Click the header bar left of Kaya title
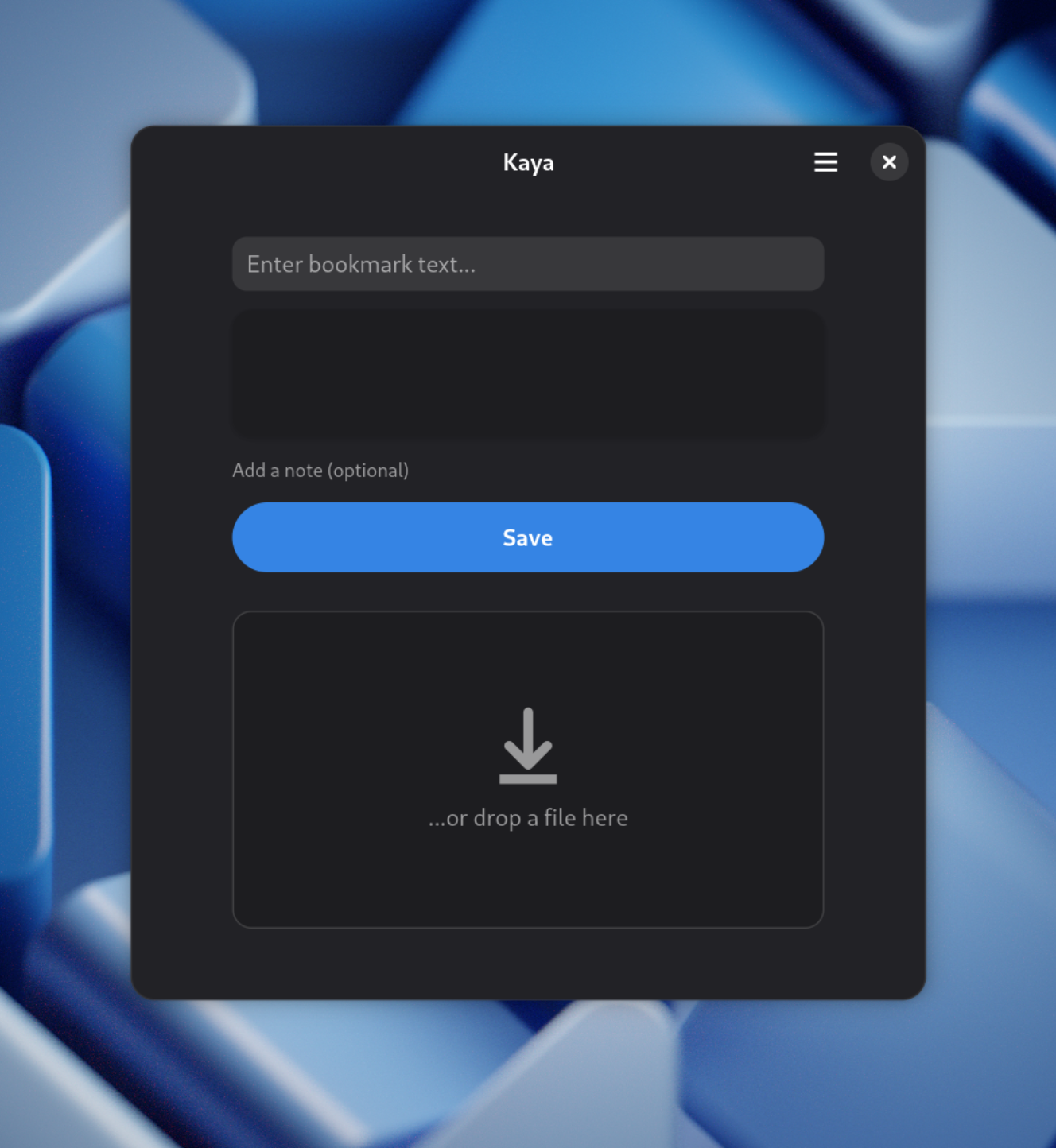The image size is (1056, 1148). click(318, 162)
